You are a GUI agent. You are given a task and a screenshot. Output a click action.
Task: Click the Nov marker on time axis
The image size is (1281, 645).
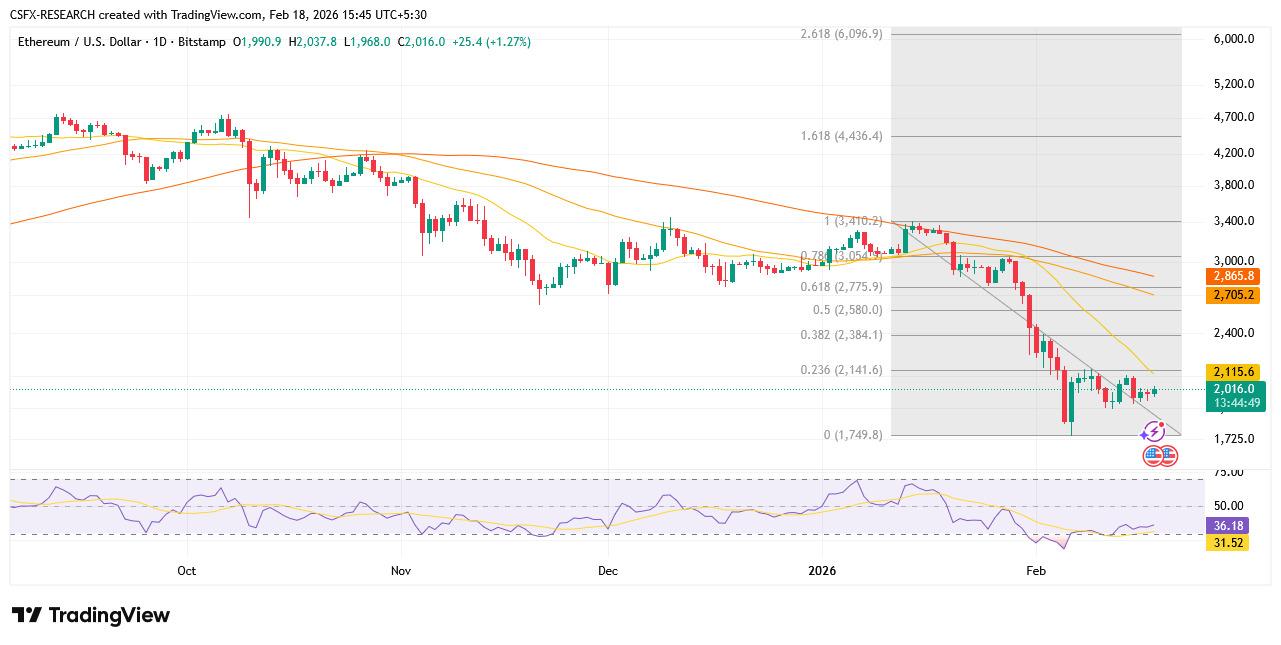401,571
